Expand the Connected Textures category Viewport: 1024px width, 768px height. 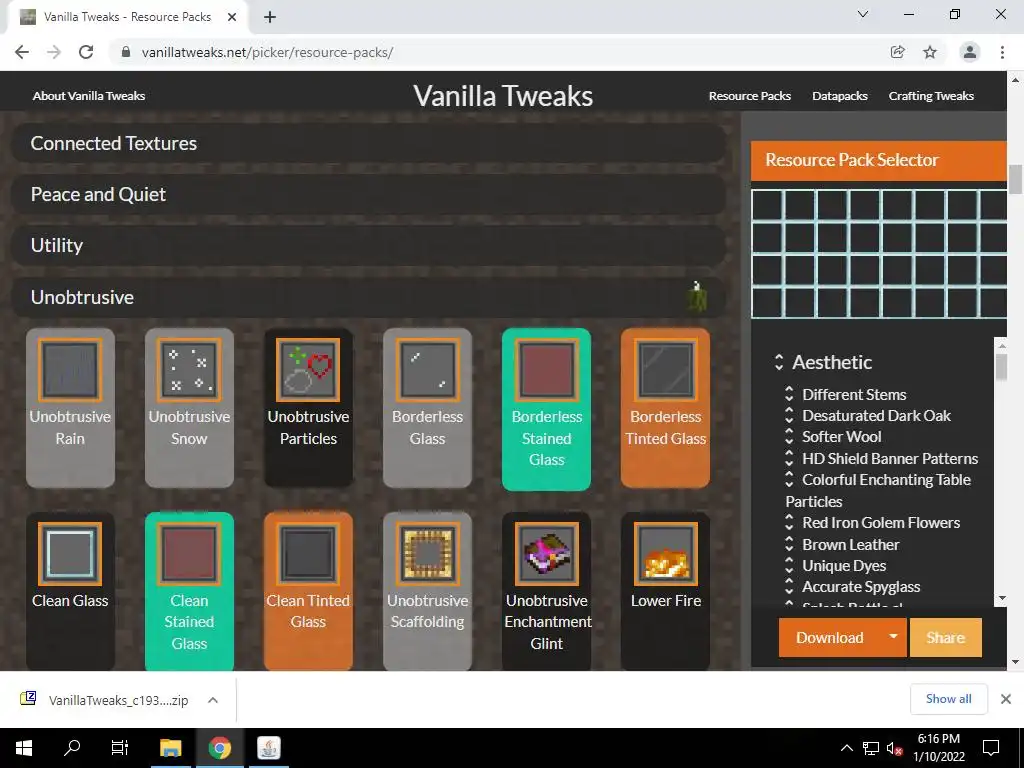368,143
